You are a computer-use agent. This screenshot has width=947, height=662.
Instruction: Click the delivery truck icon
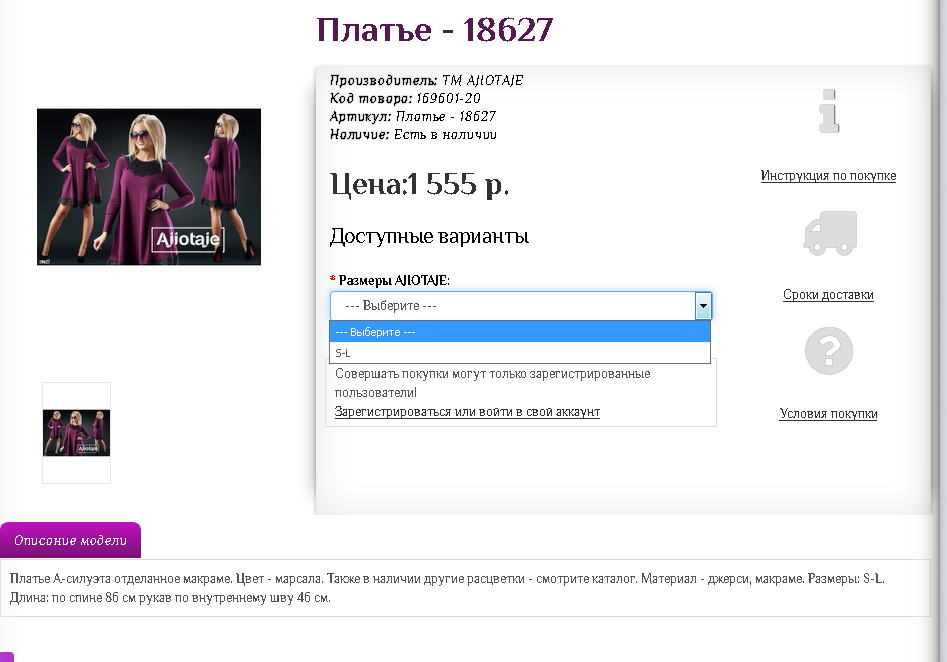(830, 233)
